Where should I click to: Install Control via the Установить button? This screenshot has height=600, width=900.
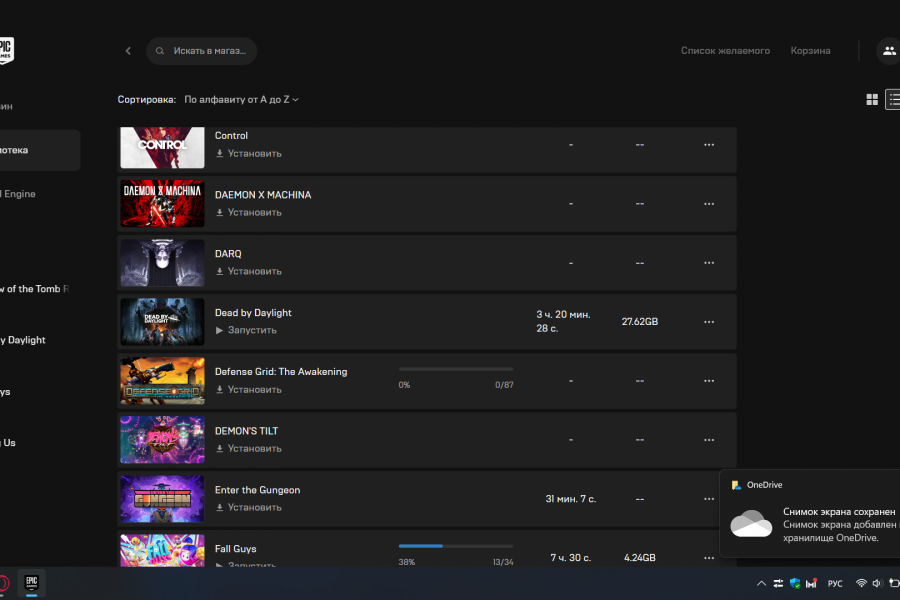pyautogui.click(x=249, y=153)
